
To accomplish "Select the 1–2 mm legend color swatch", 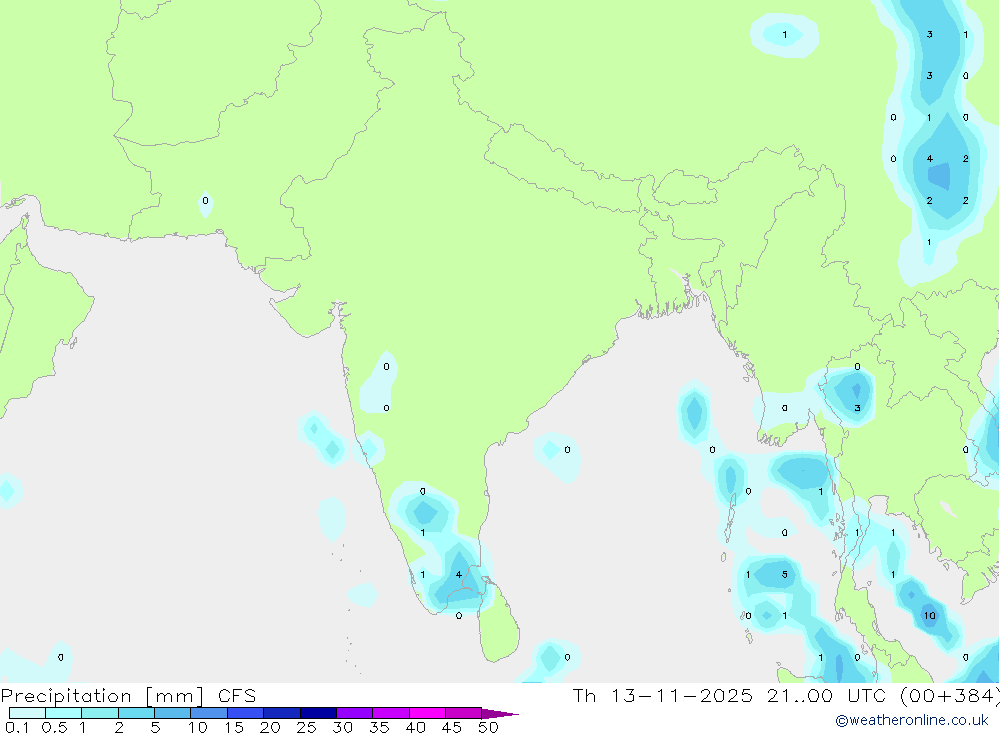I will pos(99,713).
